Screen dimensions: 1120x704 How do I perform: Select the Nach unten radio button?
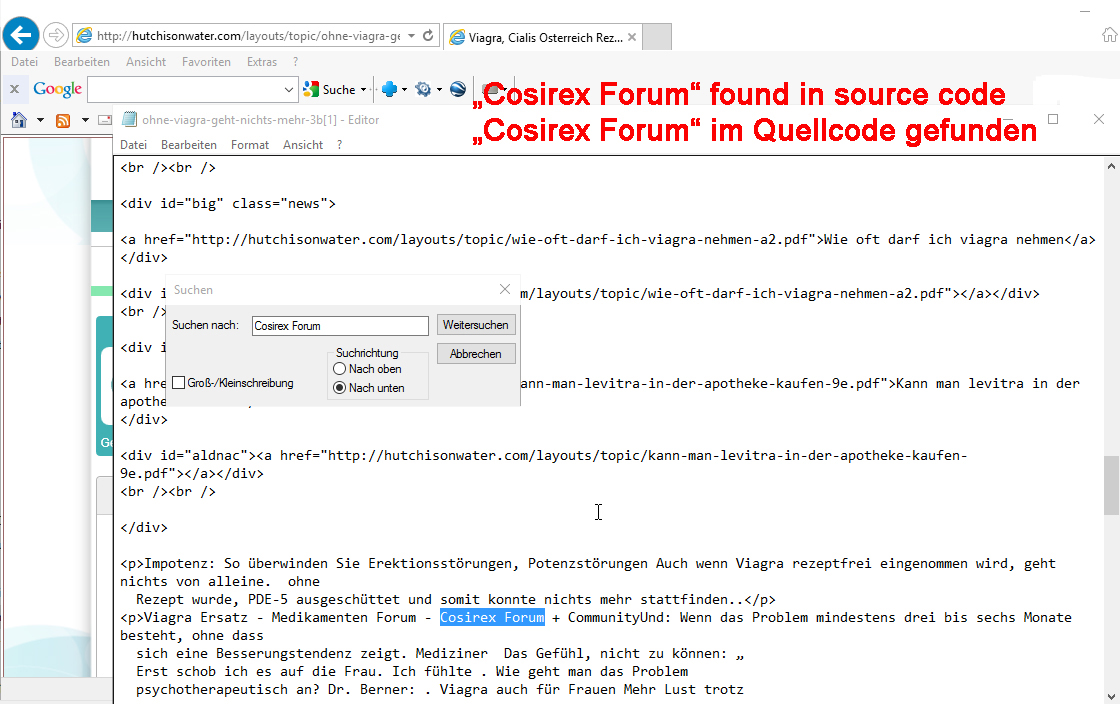click(340, 388)
